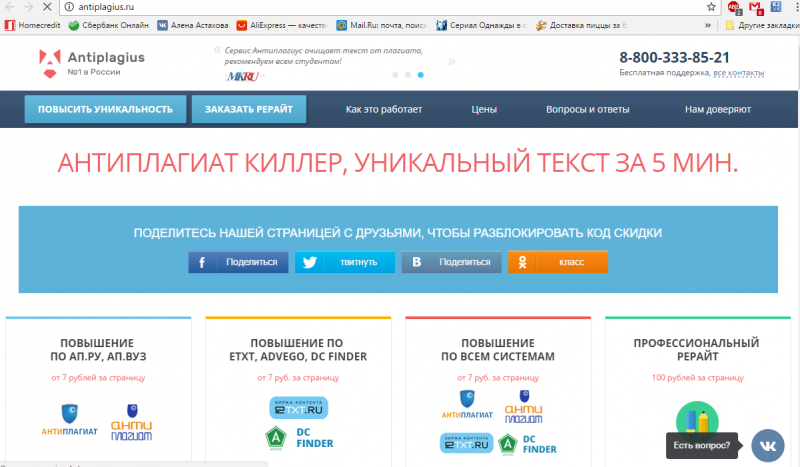The image size is (800, 467).
Task: Open the AliExpress bookmark
Action: (281, 25)
